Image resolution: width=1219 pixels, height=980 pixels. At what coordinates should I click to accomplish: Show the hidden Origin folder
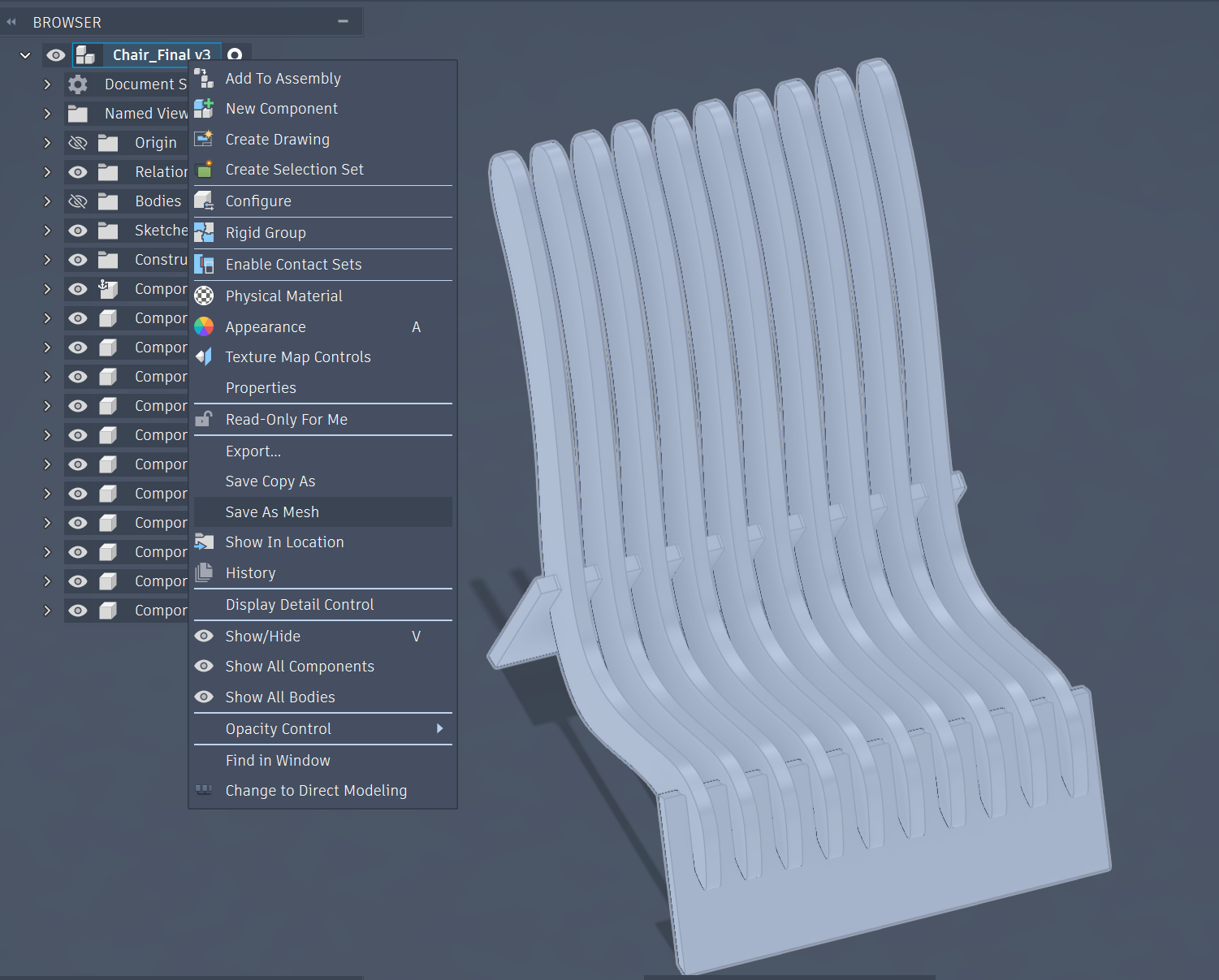pos(78,143)
